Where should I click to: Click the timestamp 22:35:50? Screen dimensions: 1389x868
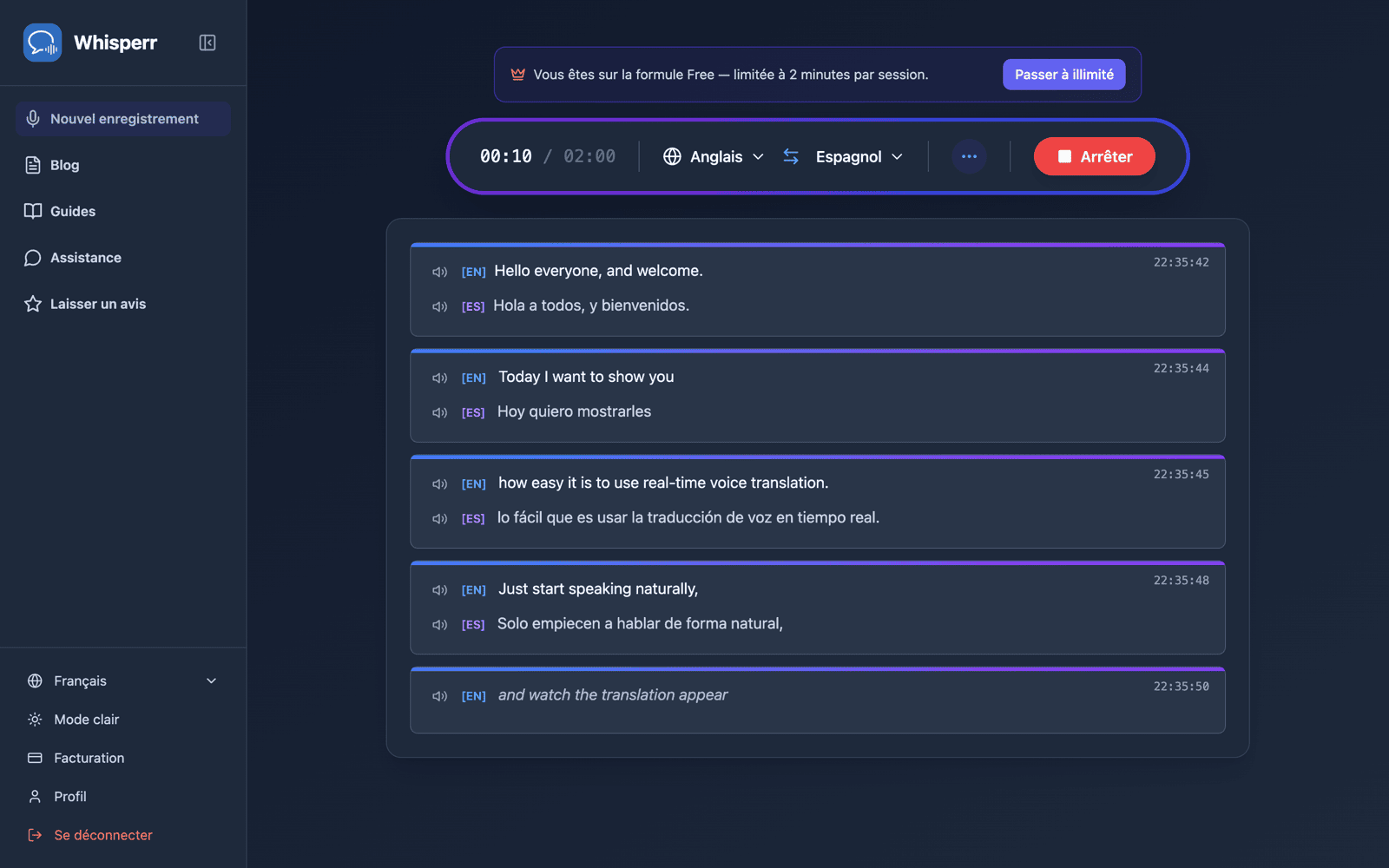[x=1181, y=686]
